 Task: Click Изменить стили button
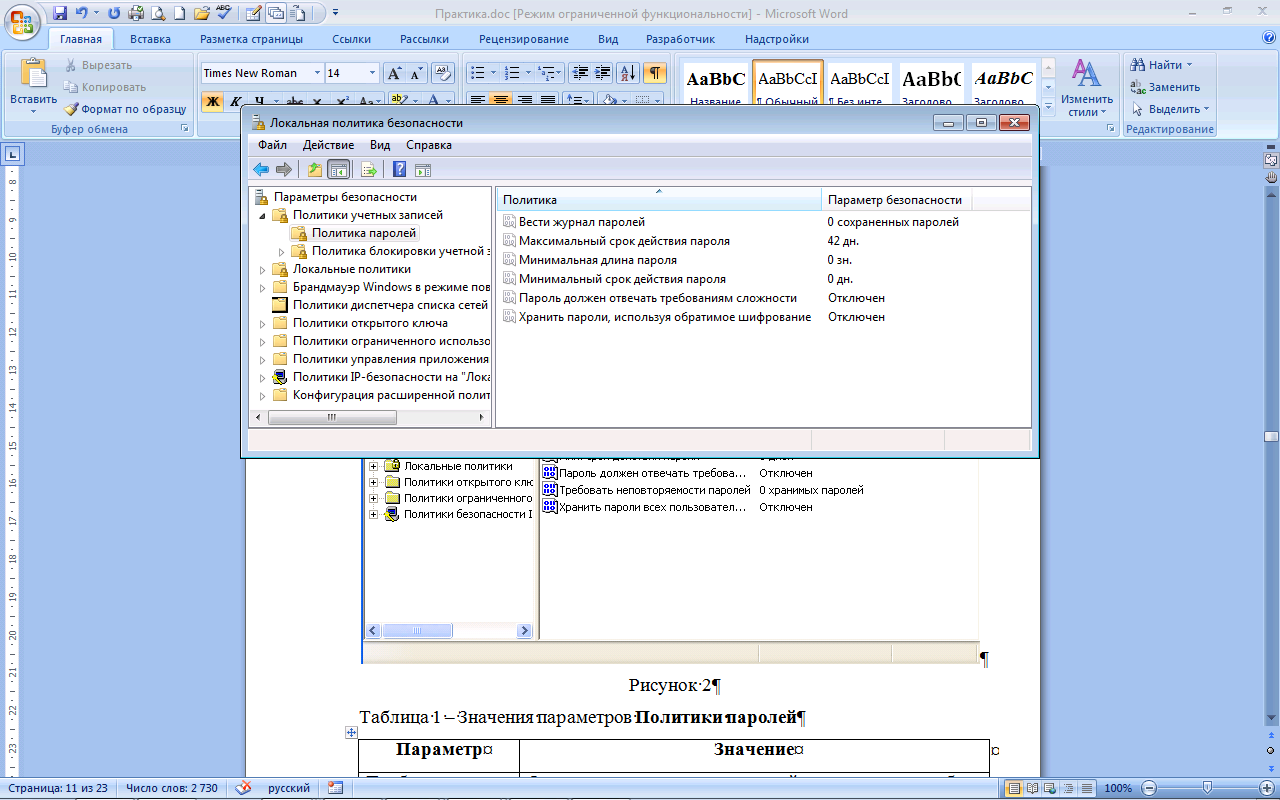tap(1087, 87)
